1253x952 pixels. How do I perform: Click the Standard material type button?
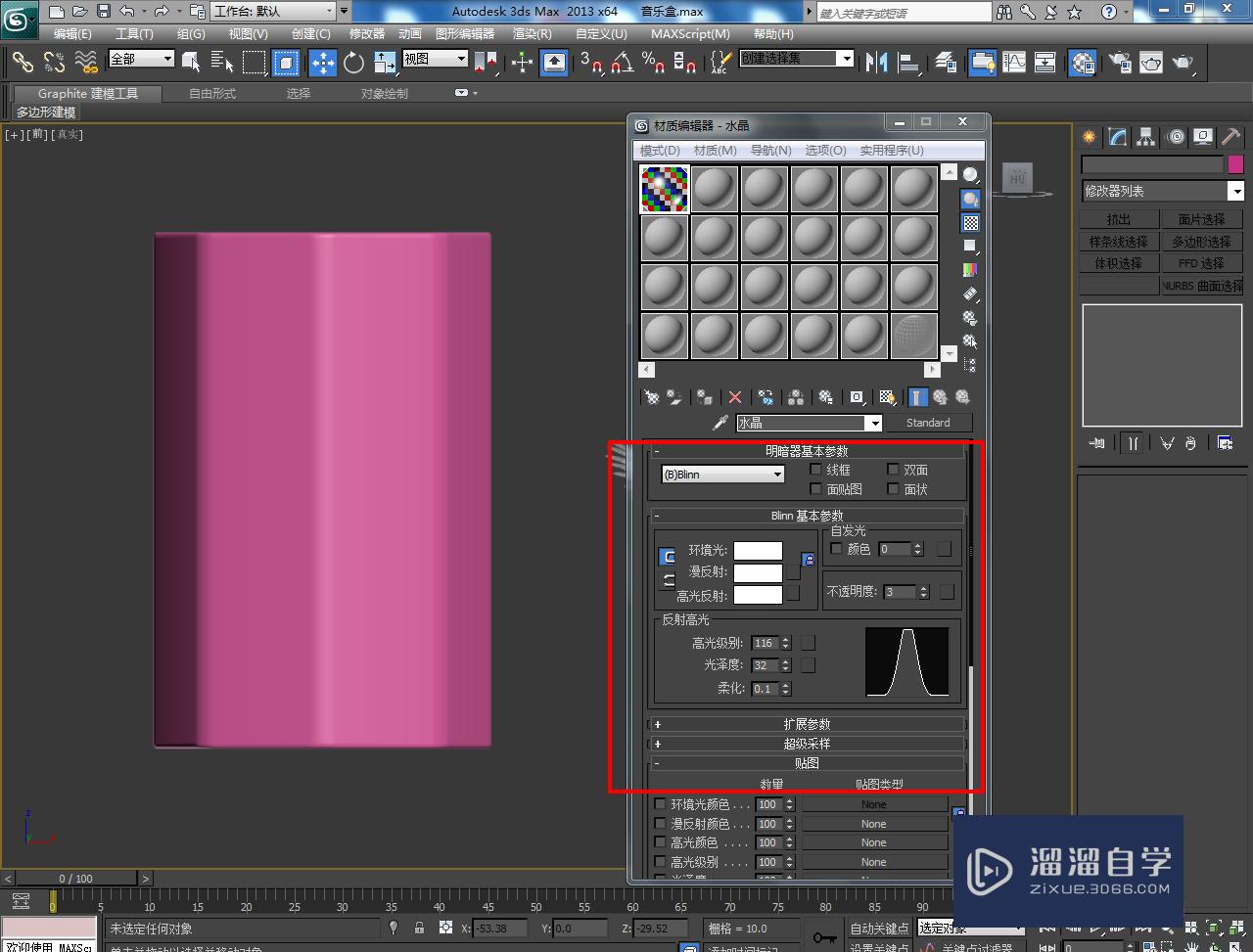click(x=928, y=423)
